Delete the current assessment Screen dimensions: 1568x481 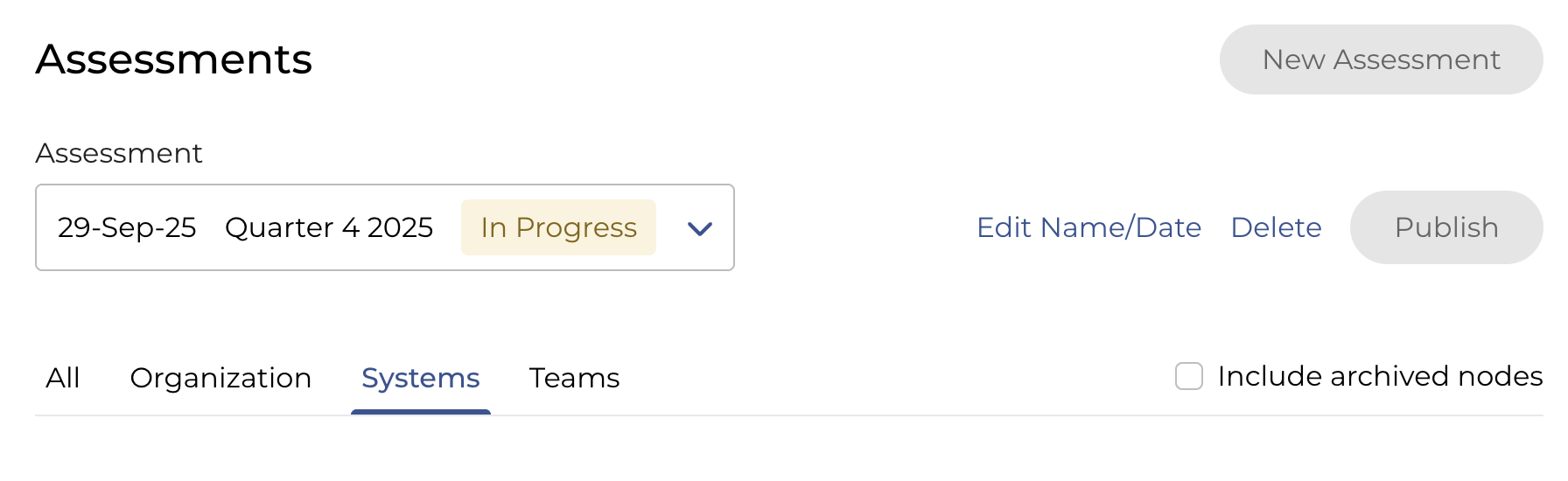coord(1276,227)
